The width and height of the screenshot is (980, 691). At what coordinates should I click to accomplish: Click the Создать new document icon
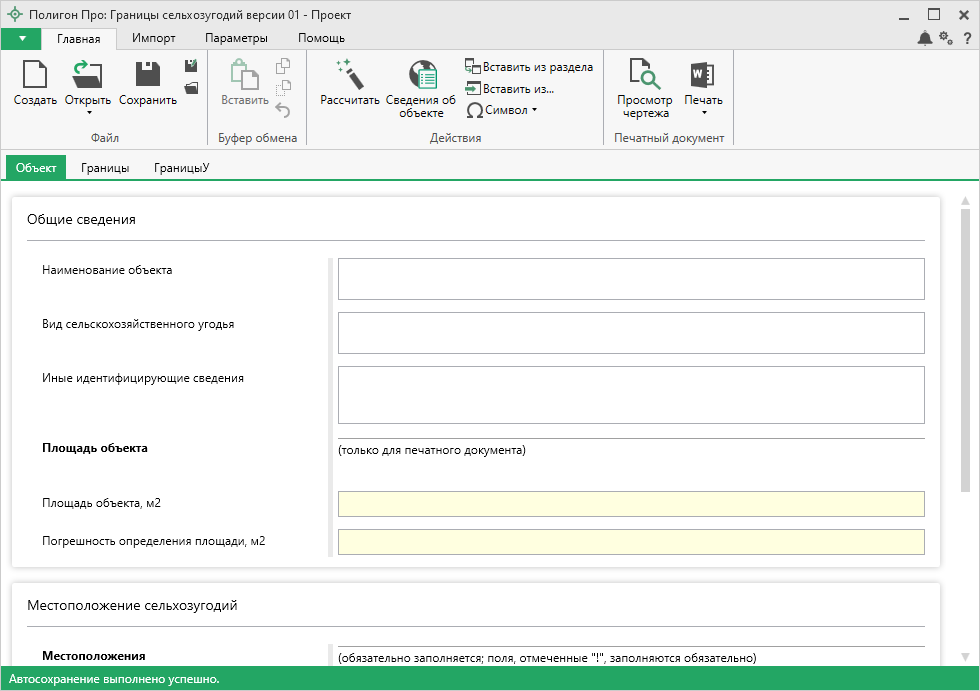[x=35, y=76]
